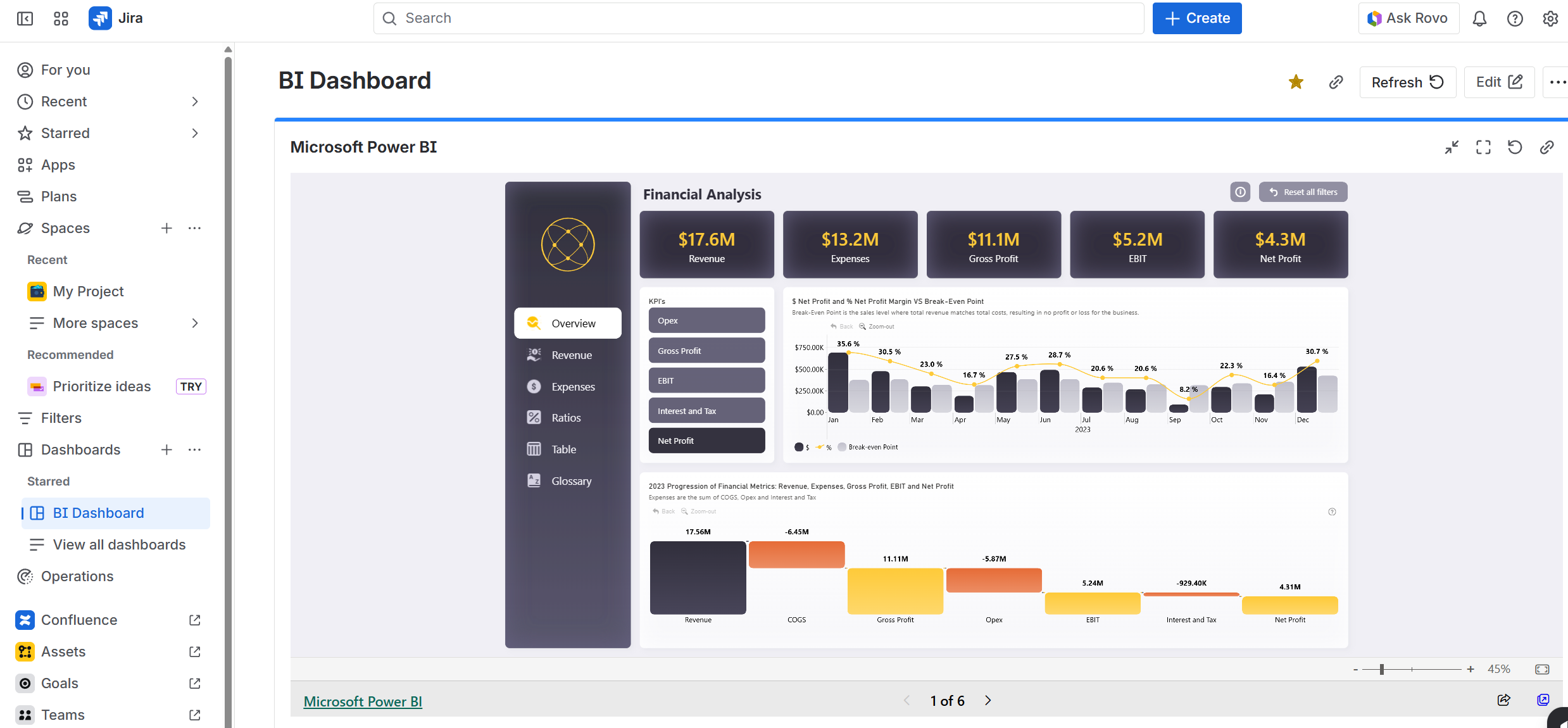Viewport: 1568px width, 728px height.
Task: Click the report zoom slider
Action: [x=1382, y=669]
